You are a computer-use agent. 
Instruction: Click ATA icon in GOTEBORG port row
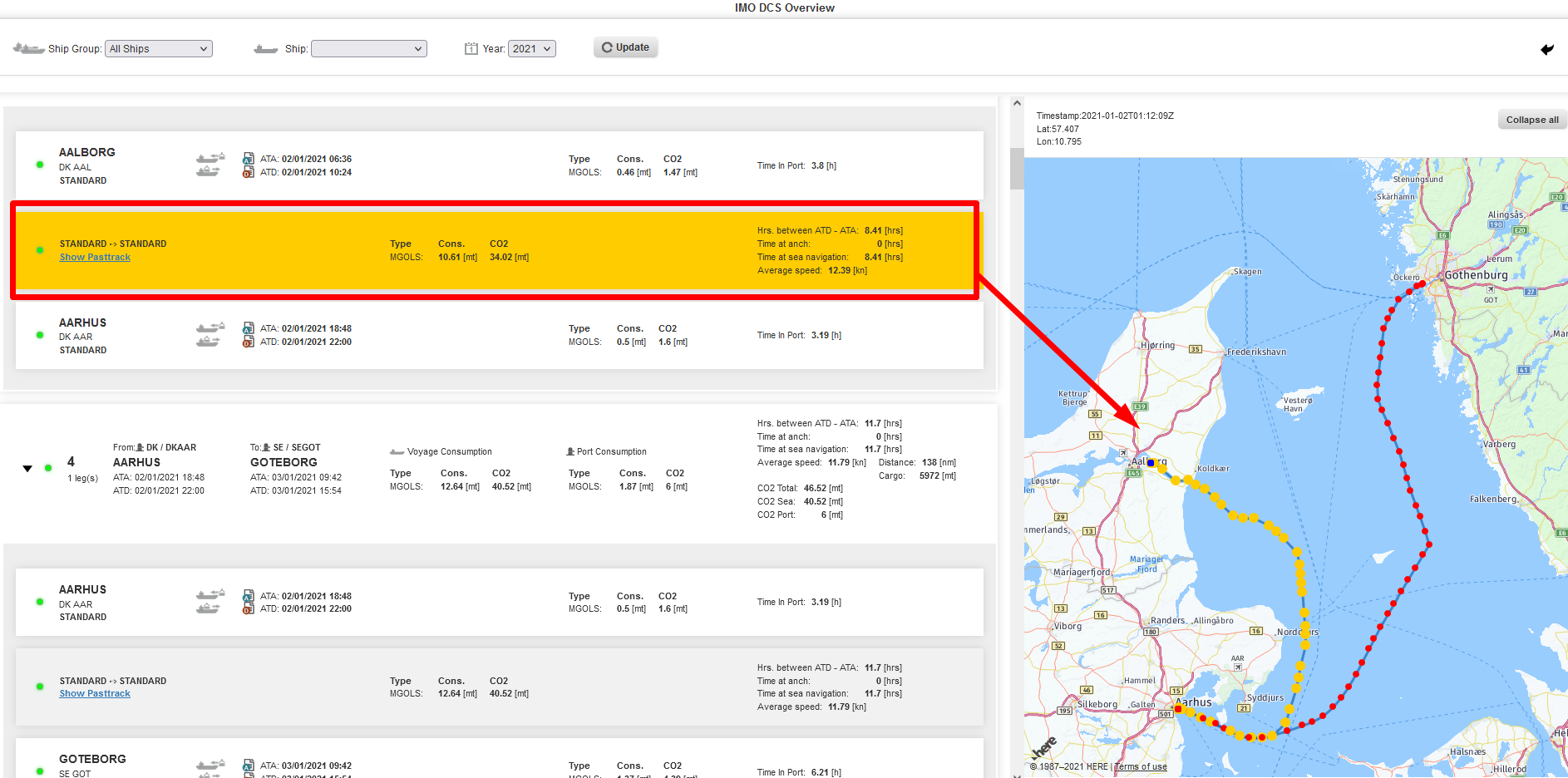pyautogui.click(x=248, y=766)
